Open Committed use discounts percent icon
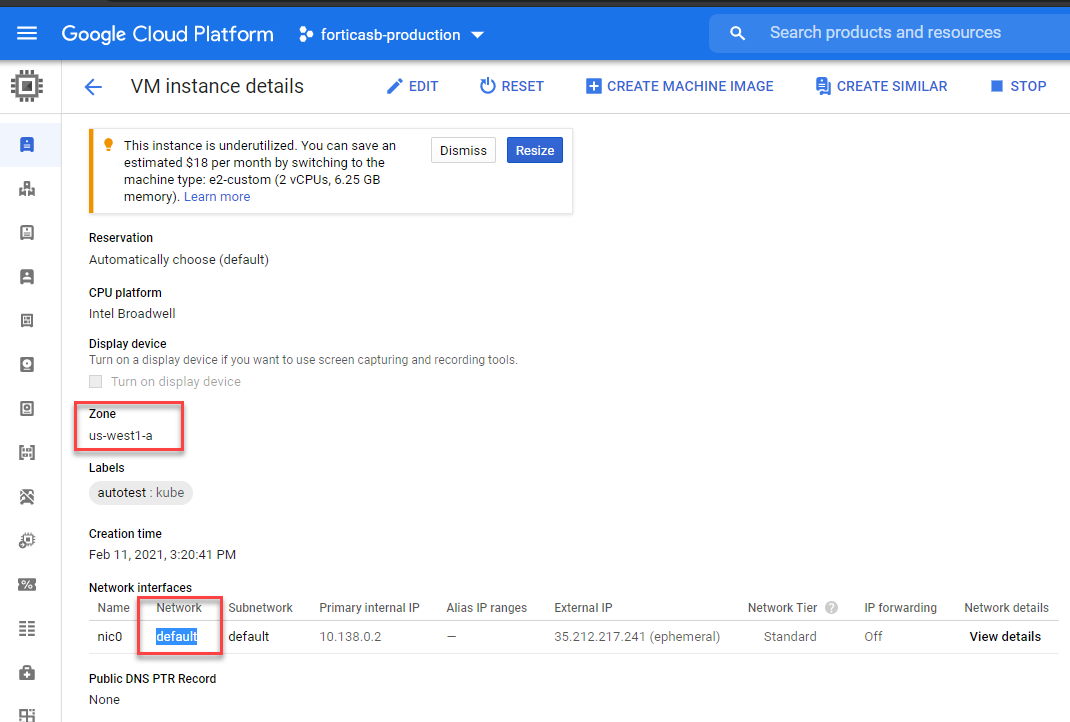Image resolution: width=1070 pixels, height=722 pixels. (27, 584)
